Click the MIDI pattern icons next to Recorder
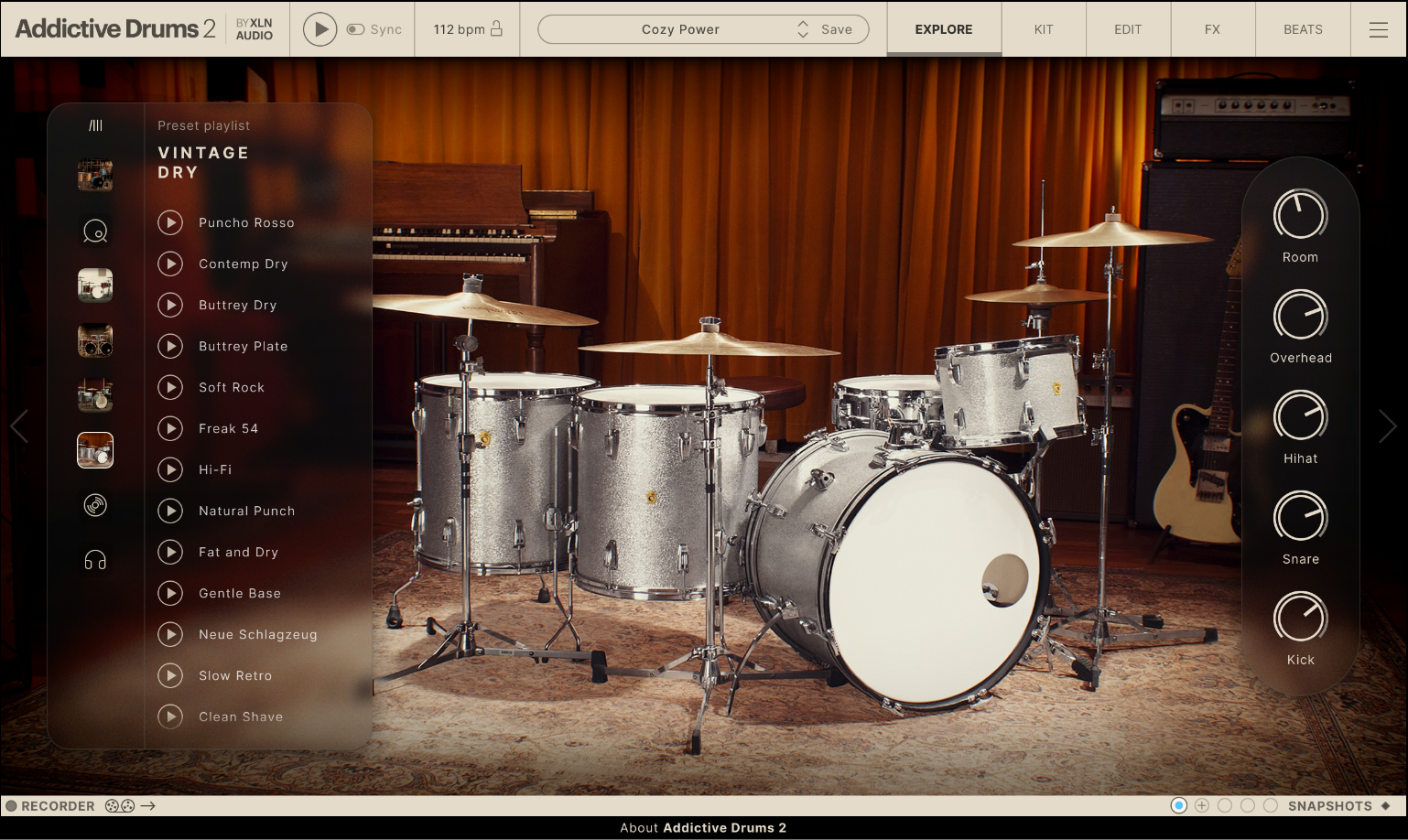 click(120, 806)
